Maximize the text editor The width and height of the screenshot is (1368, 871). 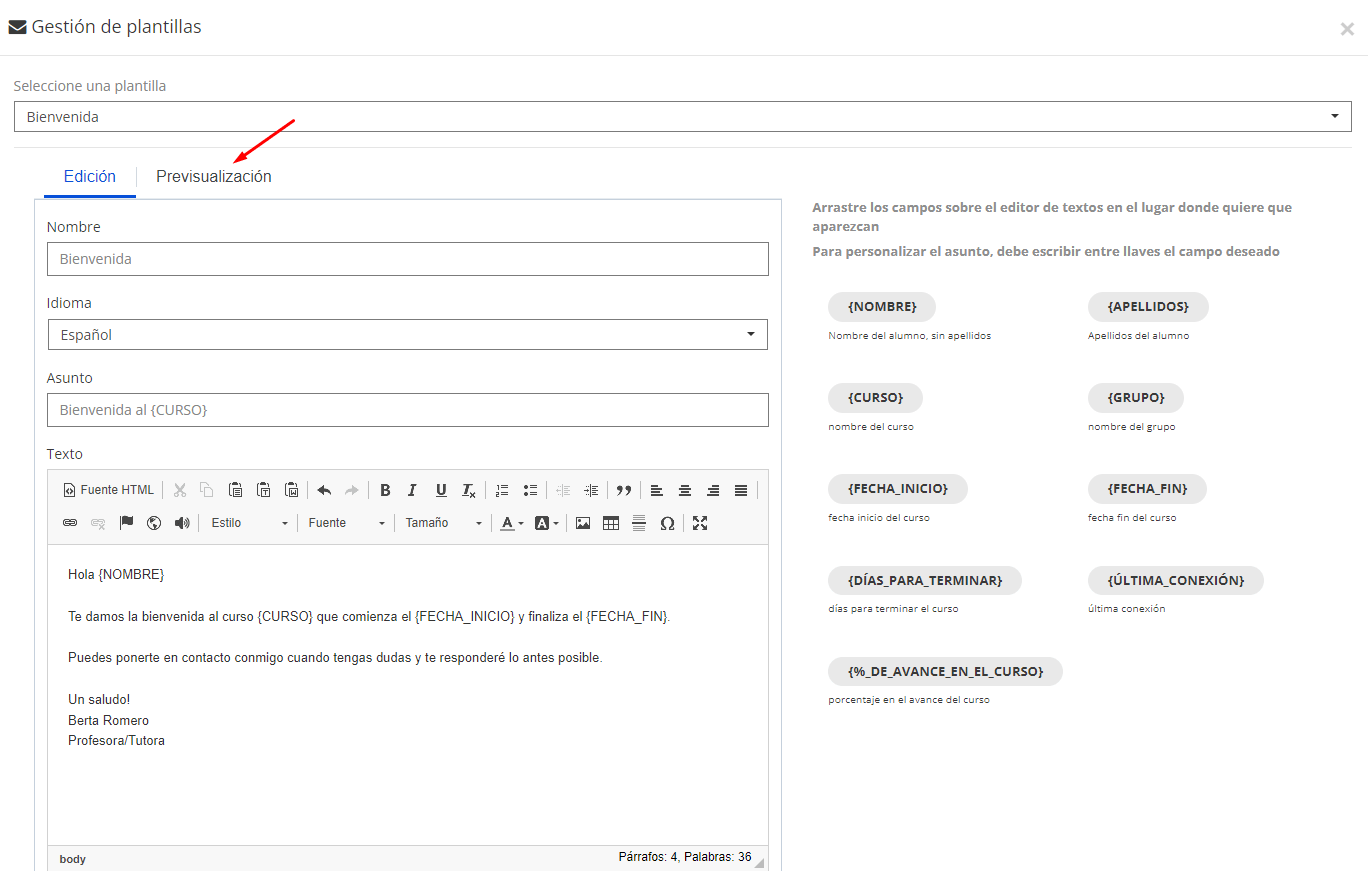700,523
